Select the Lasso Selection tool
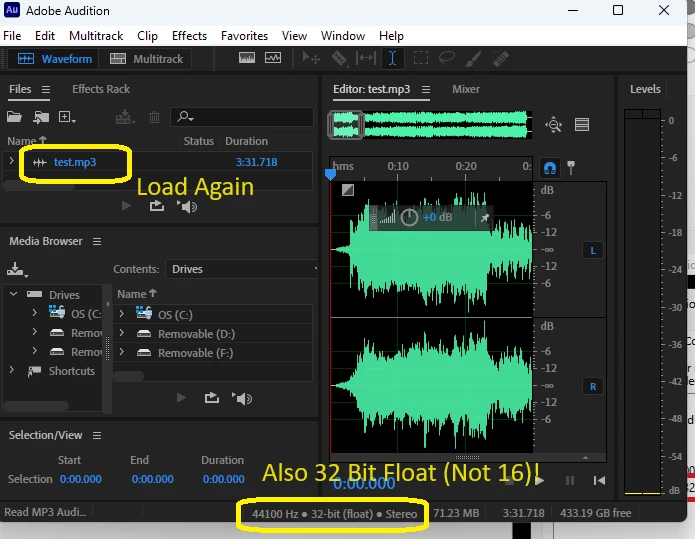695x539 pixels. pos(447,58)
